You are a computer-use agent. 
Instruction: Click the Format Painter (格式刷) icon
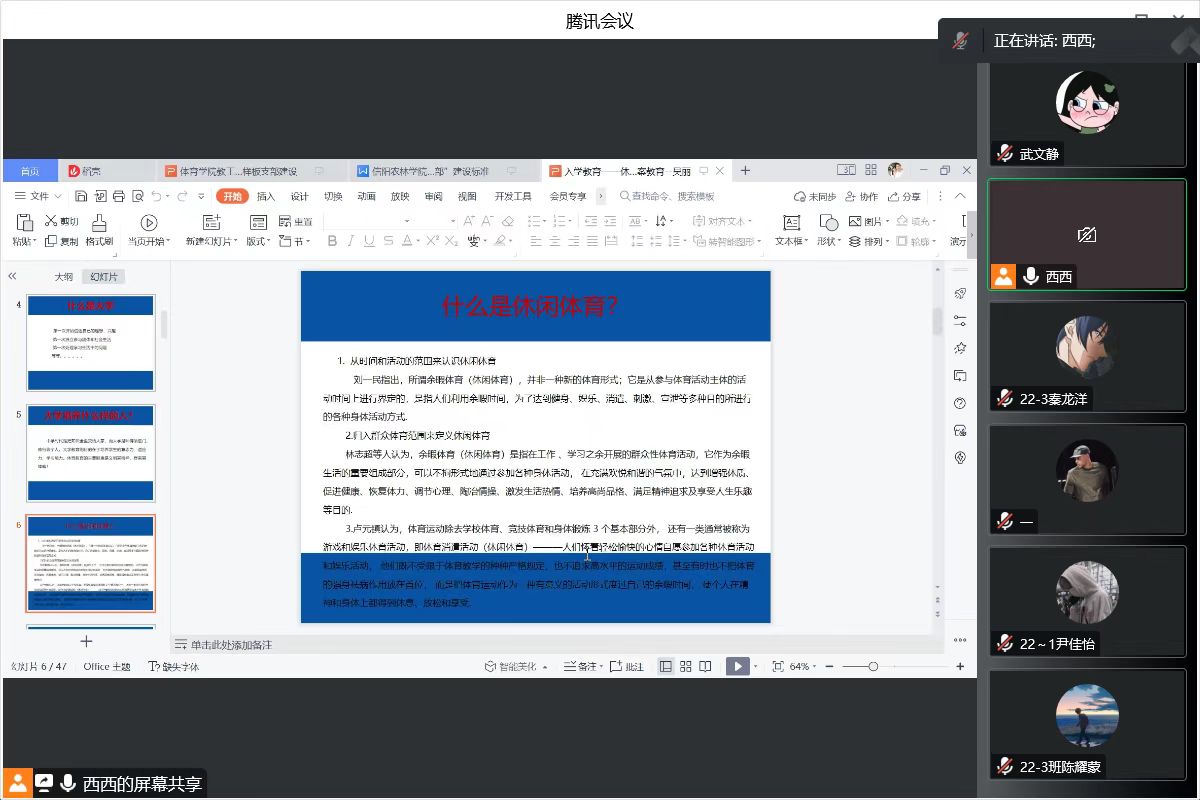click(x=99, y=222)
